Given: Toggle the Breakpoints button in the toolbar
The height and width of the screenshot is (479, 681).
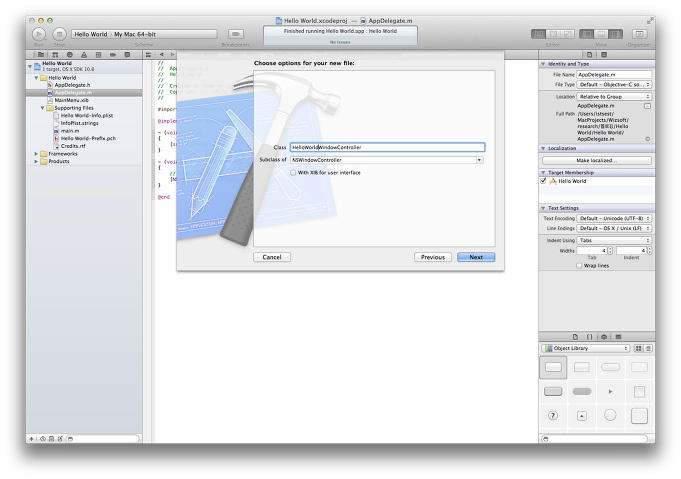Looking at the screenshot, I should coord(236,34).
